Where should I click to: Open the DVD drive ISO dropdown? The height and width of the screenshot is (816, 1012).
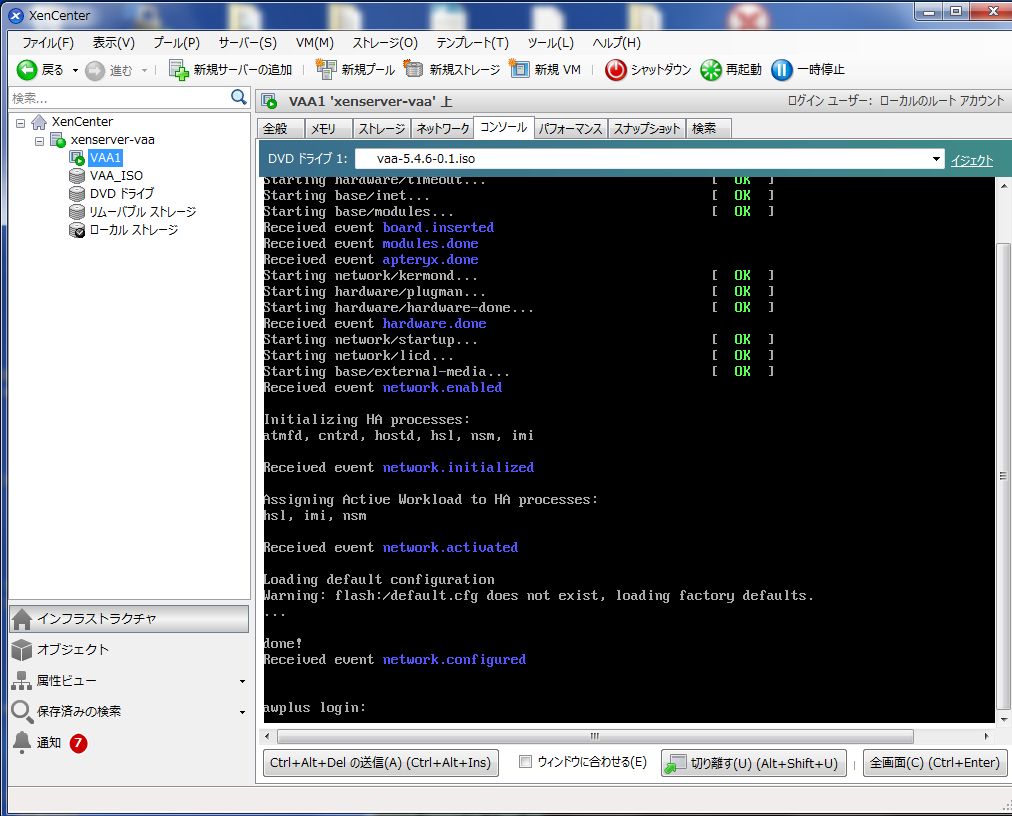coord(936,160)
